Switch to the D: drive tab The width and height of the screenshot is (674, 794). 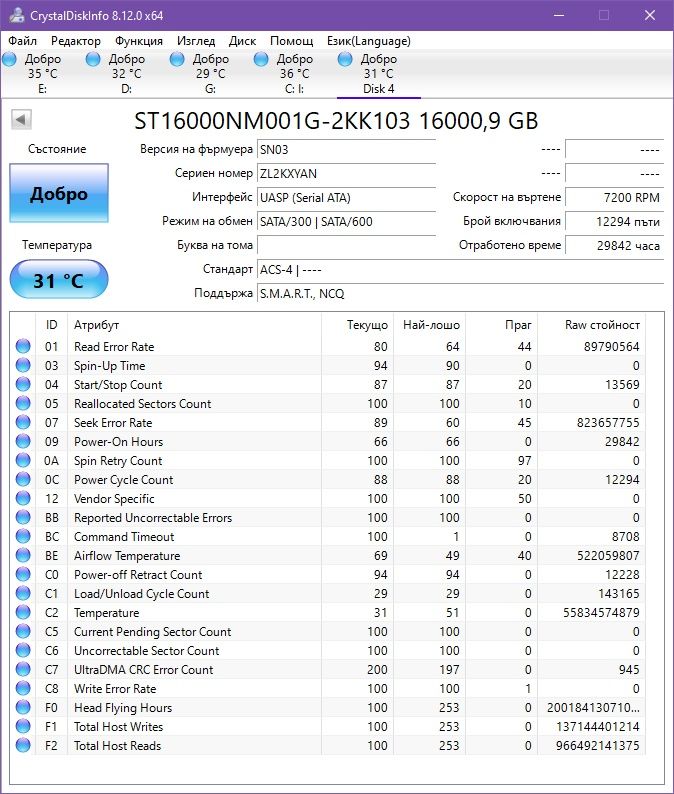click(127, 74)
